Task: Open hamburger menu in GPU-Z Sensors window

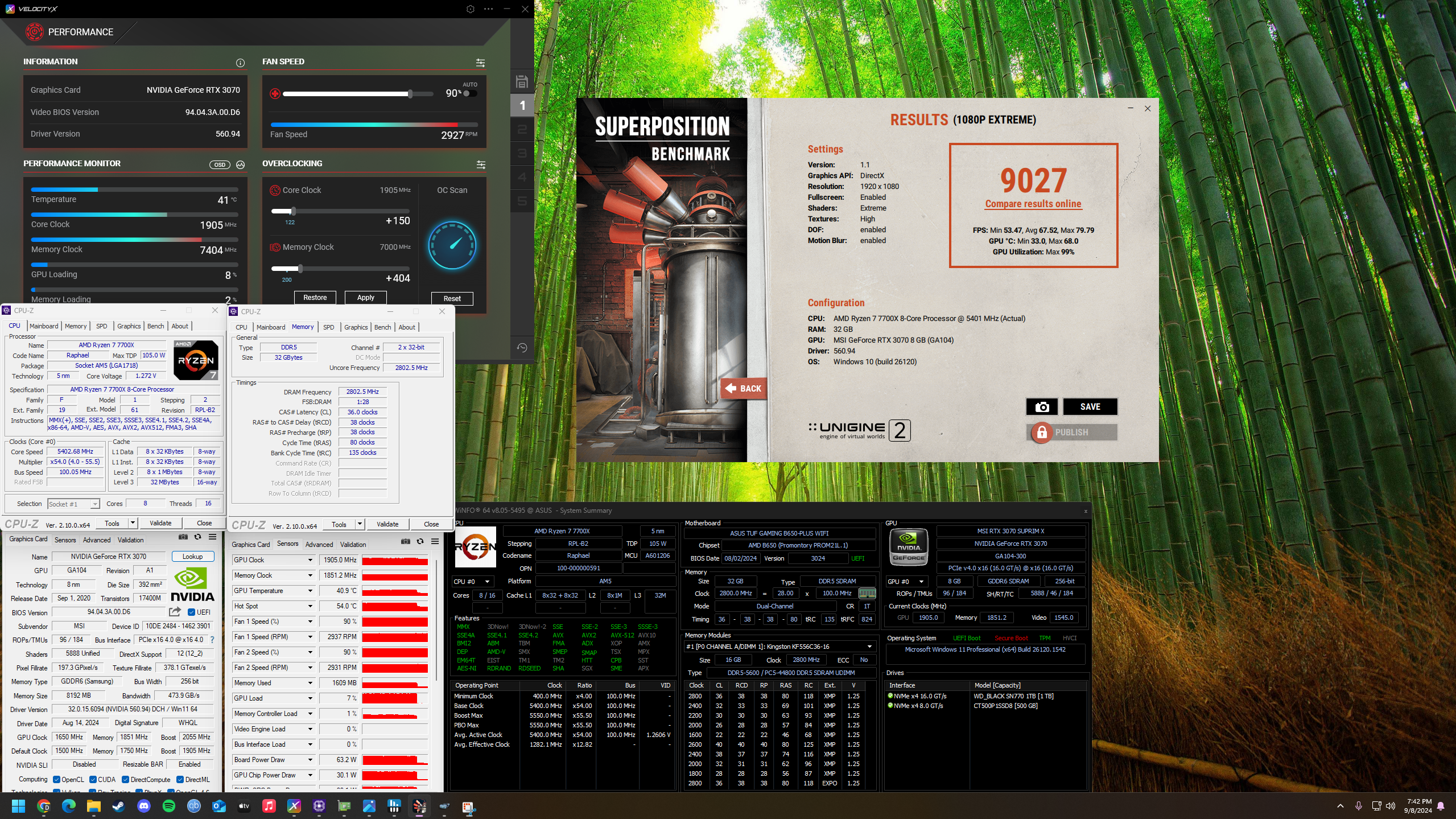Action: point(435,542)
